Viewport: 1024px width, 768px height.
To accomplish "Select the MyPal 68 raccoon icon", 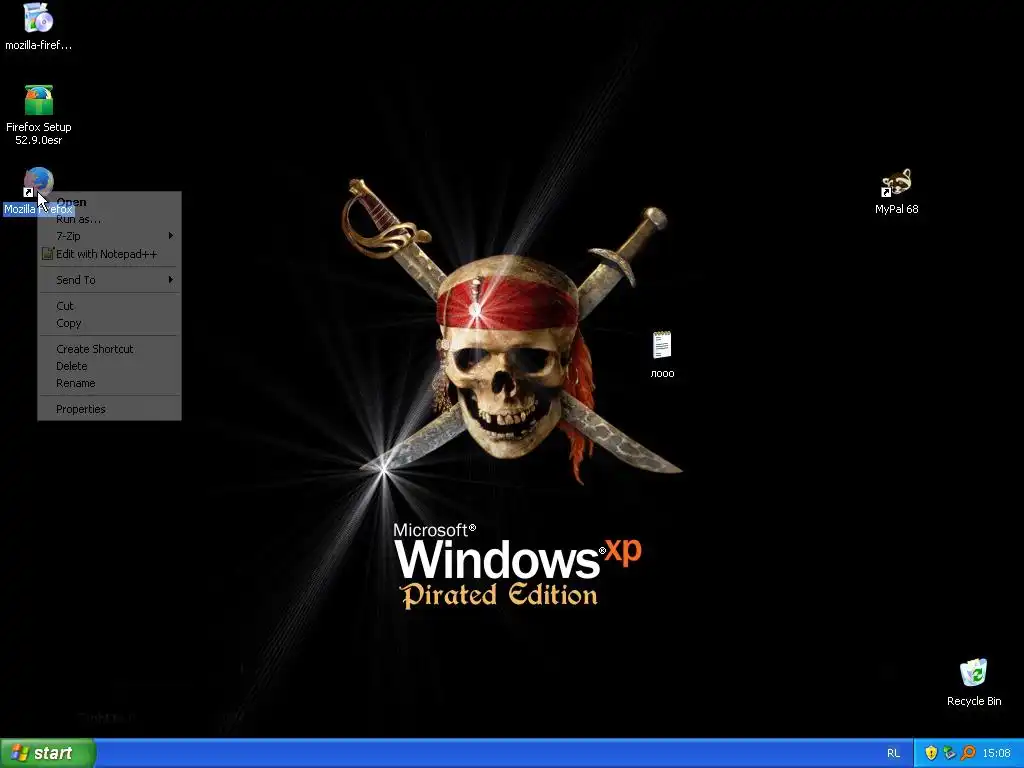I will click(x=896, y=182).
